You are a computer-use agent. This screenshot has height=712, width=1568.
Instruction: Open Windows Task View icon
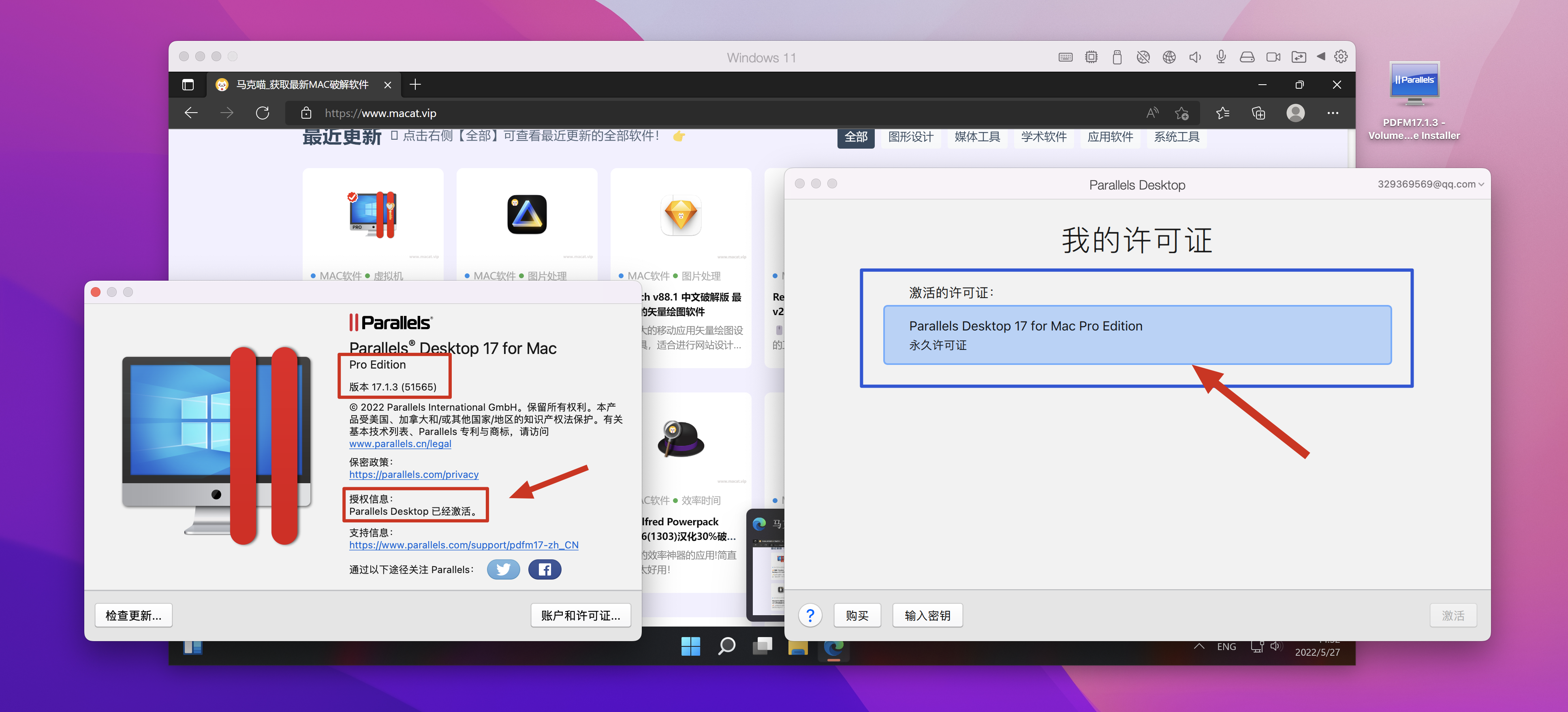[762, 646]
